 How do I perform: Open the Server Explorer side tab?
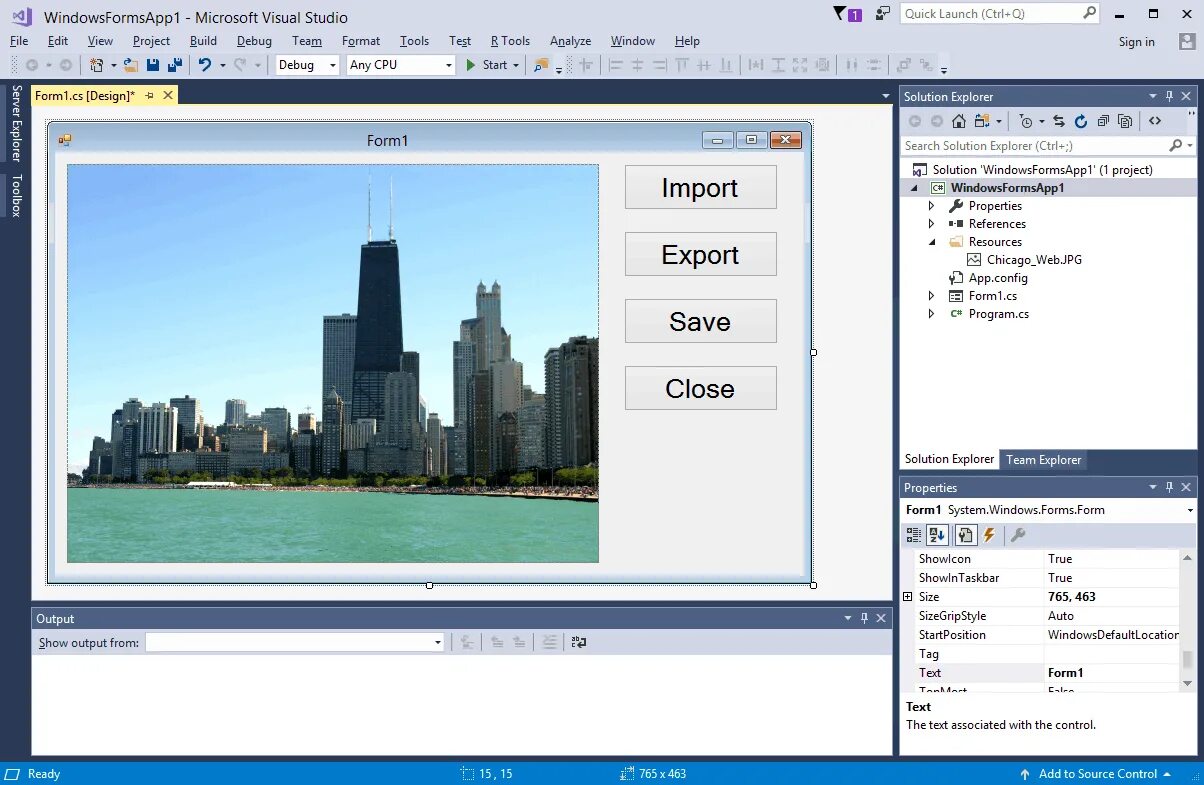coord(16,123)
